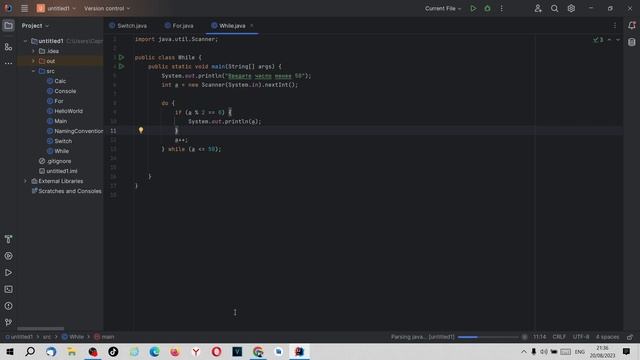Open more run actions menu
The width and height of the screenshot is (640, 360).
point(502,8)
